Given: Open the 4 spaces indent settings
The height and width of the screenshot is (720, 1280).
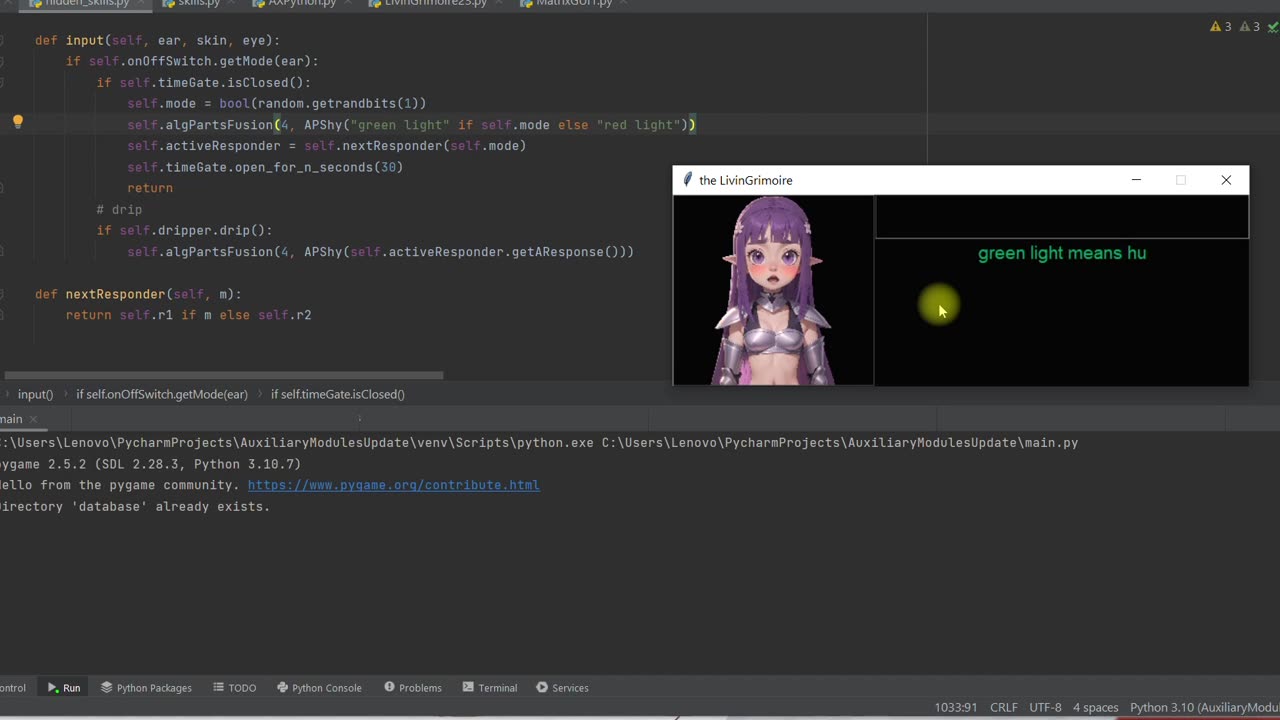Looking at the screenshot, I should (x=1096, y=708).
